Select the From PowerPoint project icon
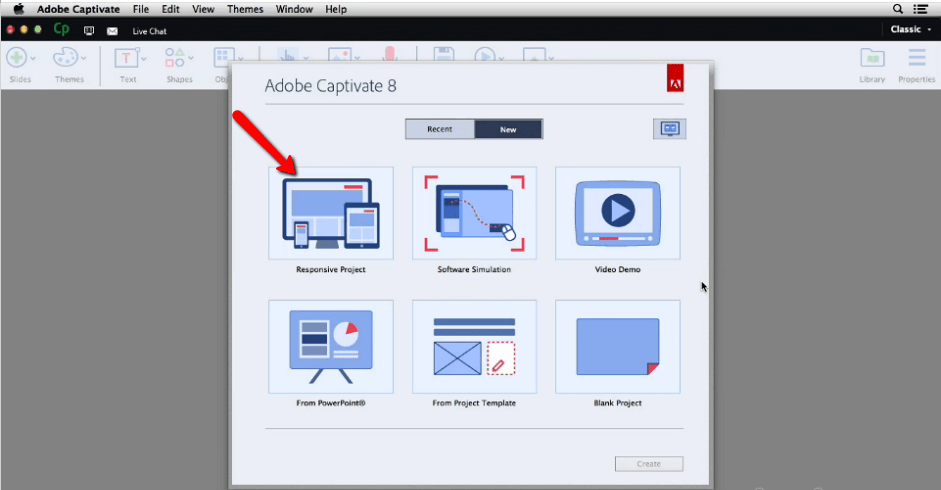941x490 pixels. pyautogui.click(x=331, y=346)
